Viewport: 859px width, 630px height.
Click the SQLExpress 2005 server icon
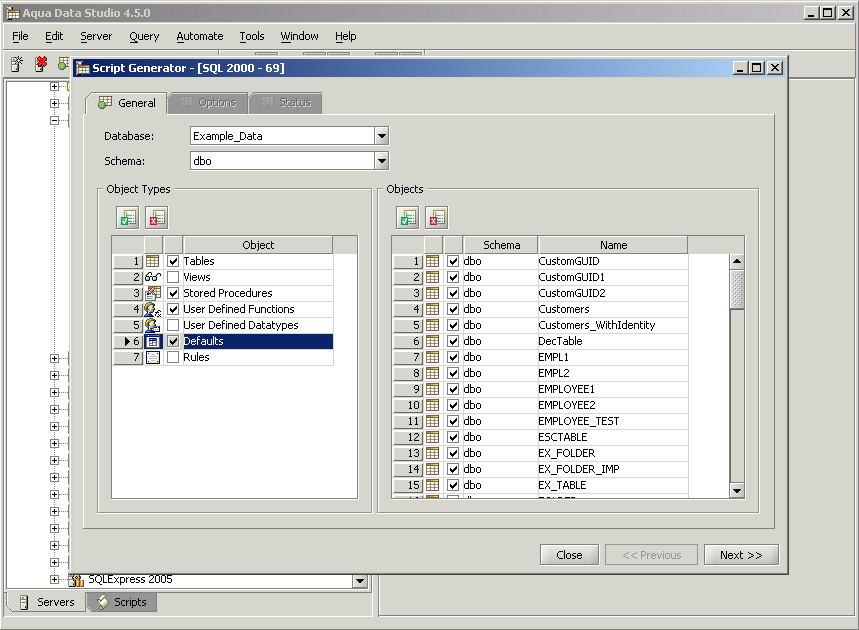point(76,580)
